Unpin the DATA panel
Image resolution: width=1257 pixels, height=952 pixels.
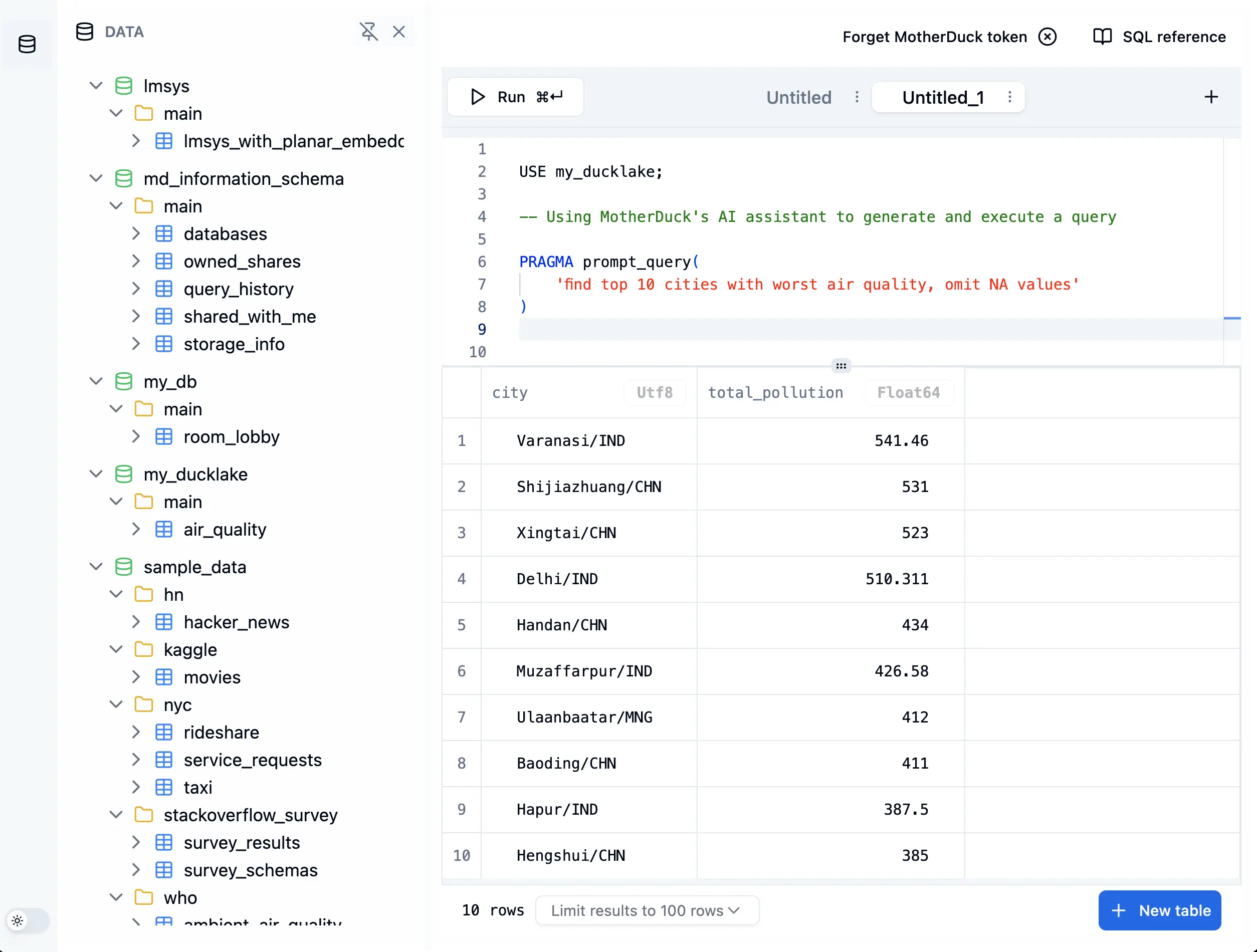click(x=370, y=33)
